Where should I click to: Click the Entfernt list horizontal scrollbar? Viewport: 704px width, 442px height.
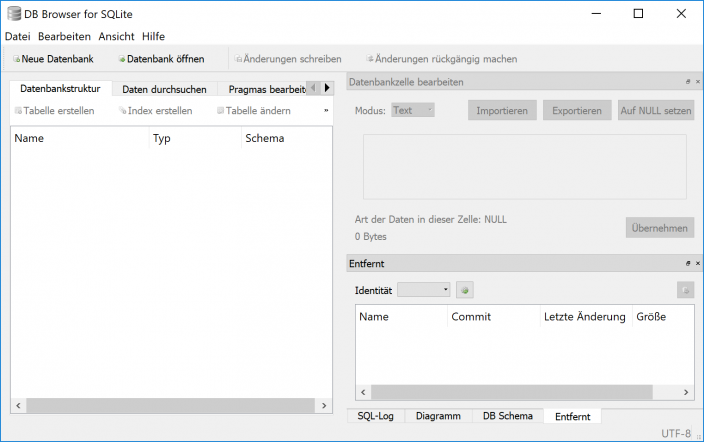click(524, 393)
